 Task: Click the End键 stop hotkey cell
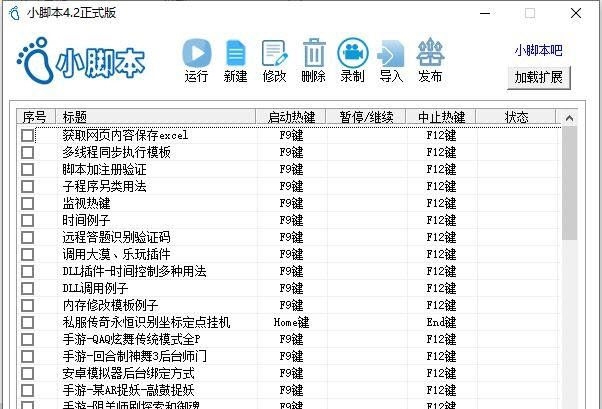(441, 322)
